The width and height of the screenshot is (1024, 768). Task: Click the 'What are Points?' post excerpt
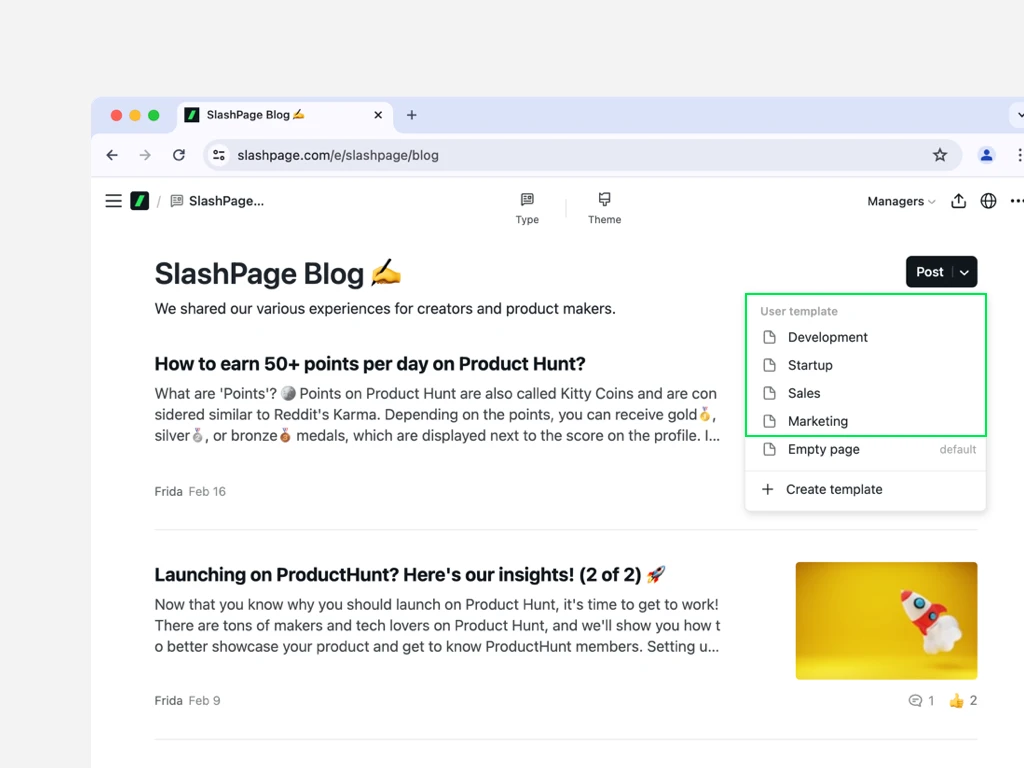438,415
